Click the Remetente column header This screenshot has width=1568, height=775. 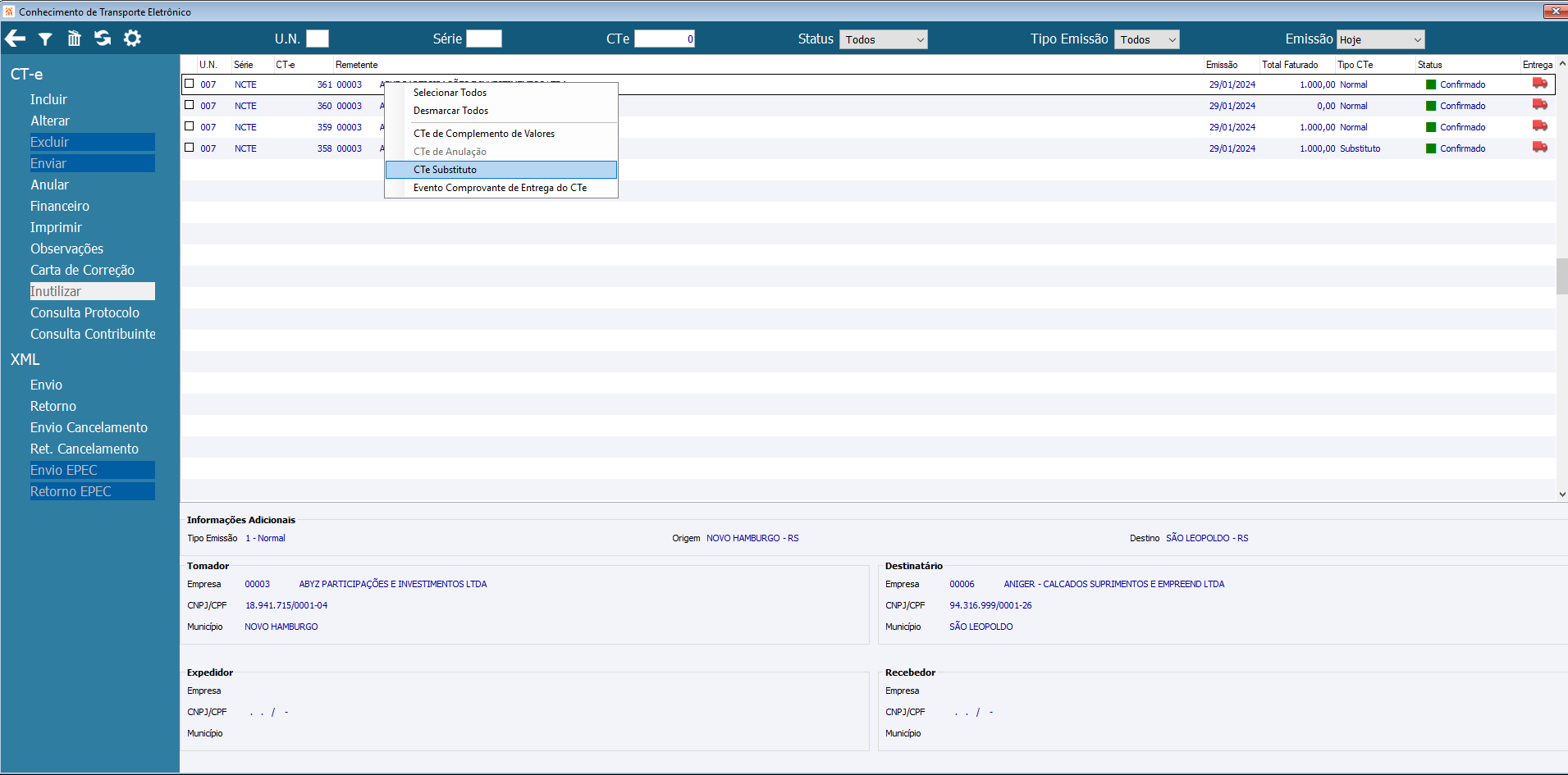coord(357,65)
